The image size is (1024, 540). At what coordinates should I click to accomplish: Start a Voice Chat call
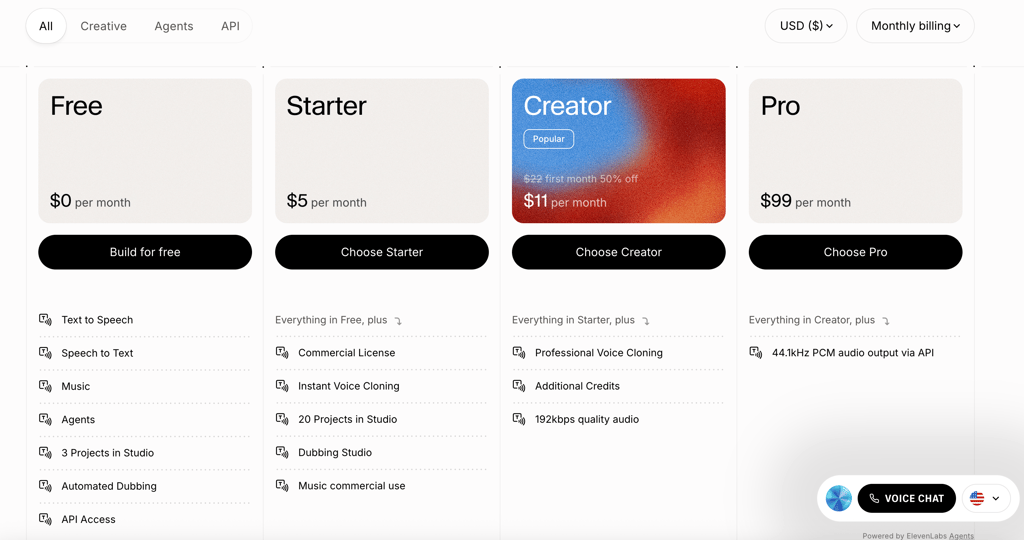(x=906, y=498)
